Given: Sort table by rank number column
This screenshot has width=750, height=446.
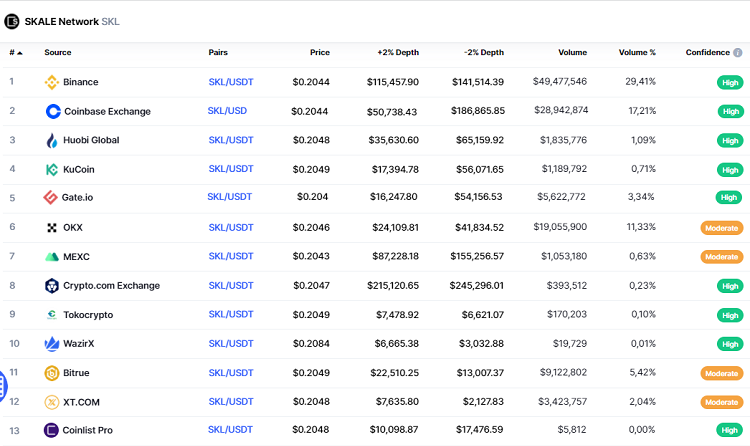Looking at the screenshot, I should [15, 52].
